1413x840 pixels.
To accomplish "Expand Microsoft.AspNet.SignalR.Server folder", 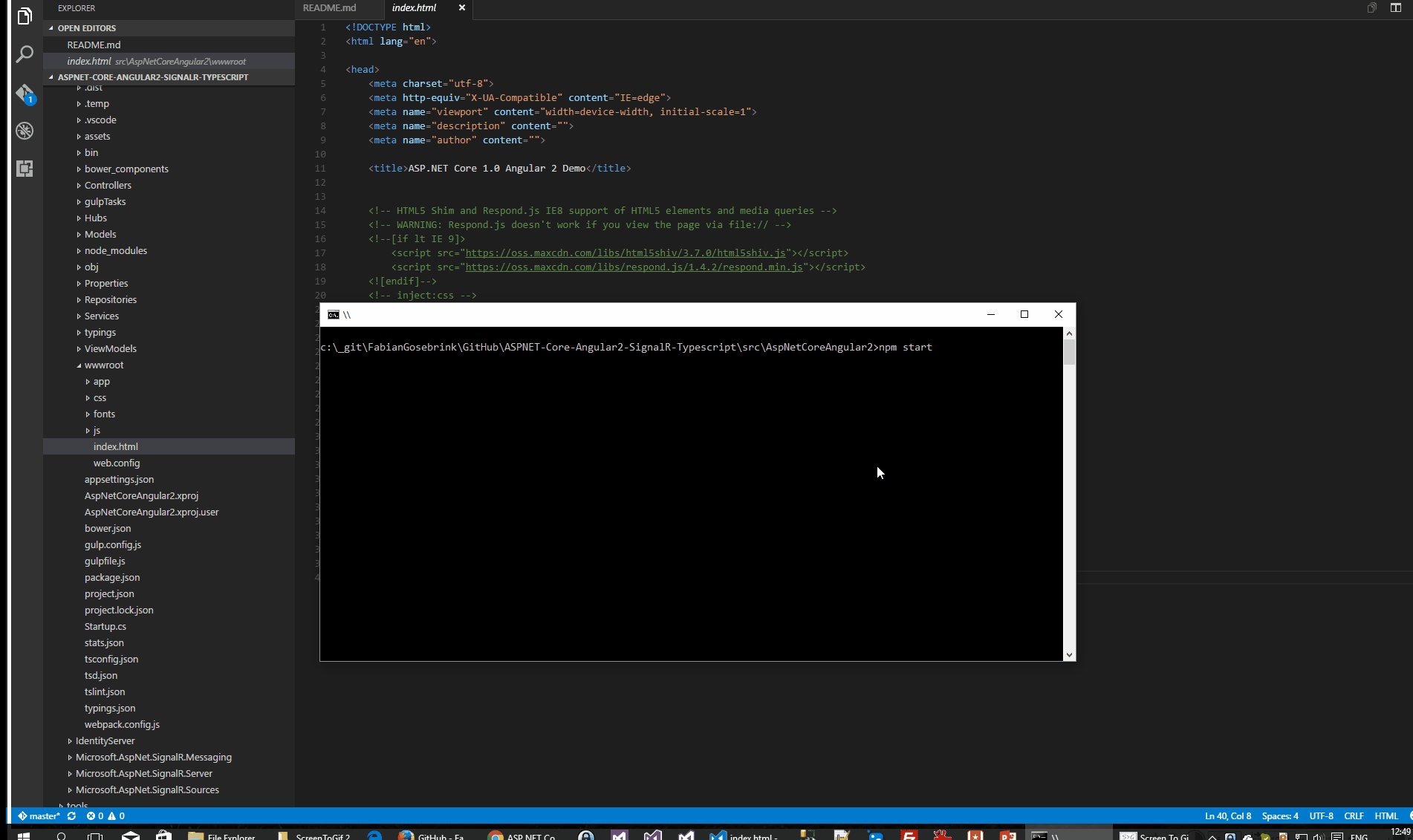I will coord(169,773).
